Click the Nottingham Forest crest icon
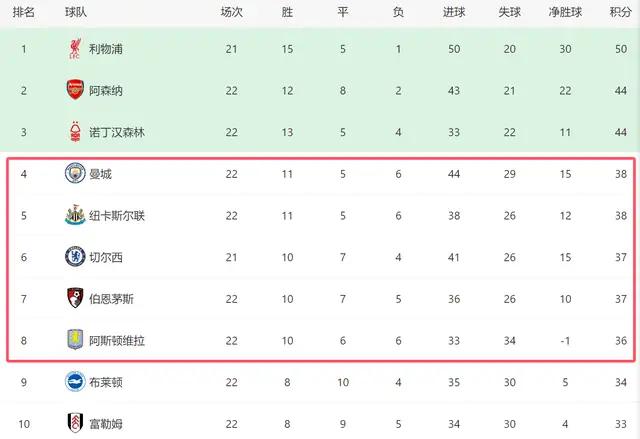This screenshot has width=640, height=439. pyautogui.click(x=75, y=132)
